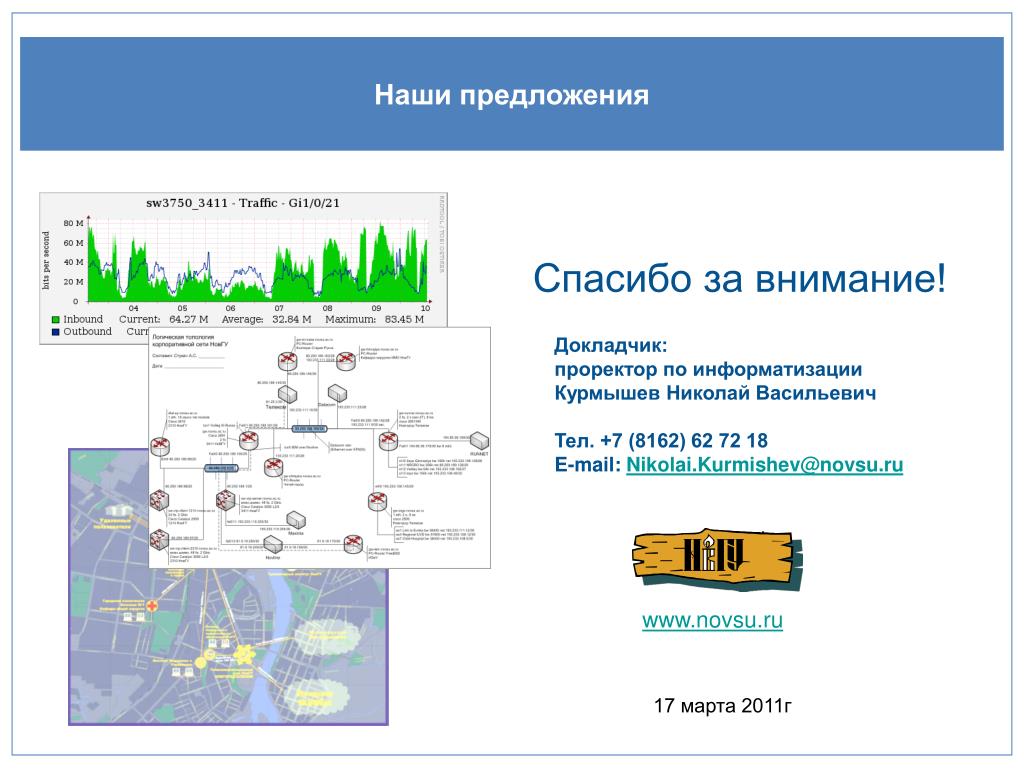This screenshot has height=768, width=1024.
Task: Click the "Current: 64.27 M" value
Action: pyautogui.click(x=163, y=319)
